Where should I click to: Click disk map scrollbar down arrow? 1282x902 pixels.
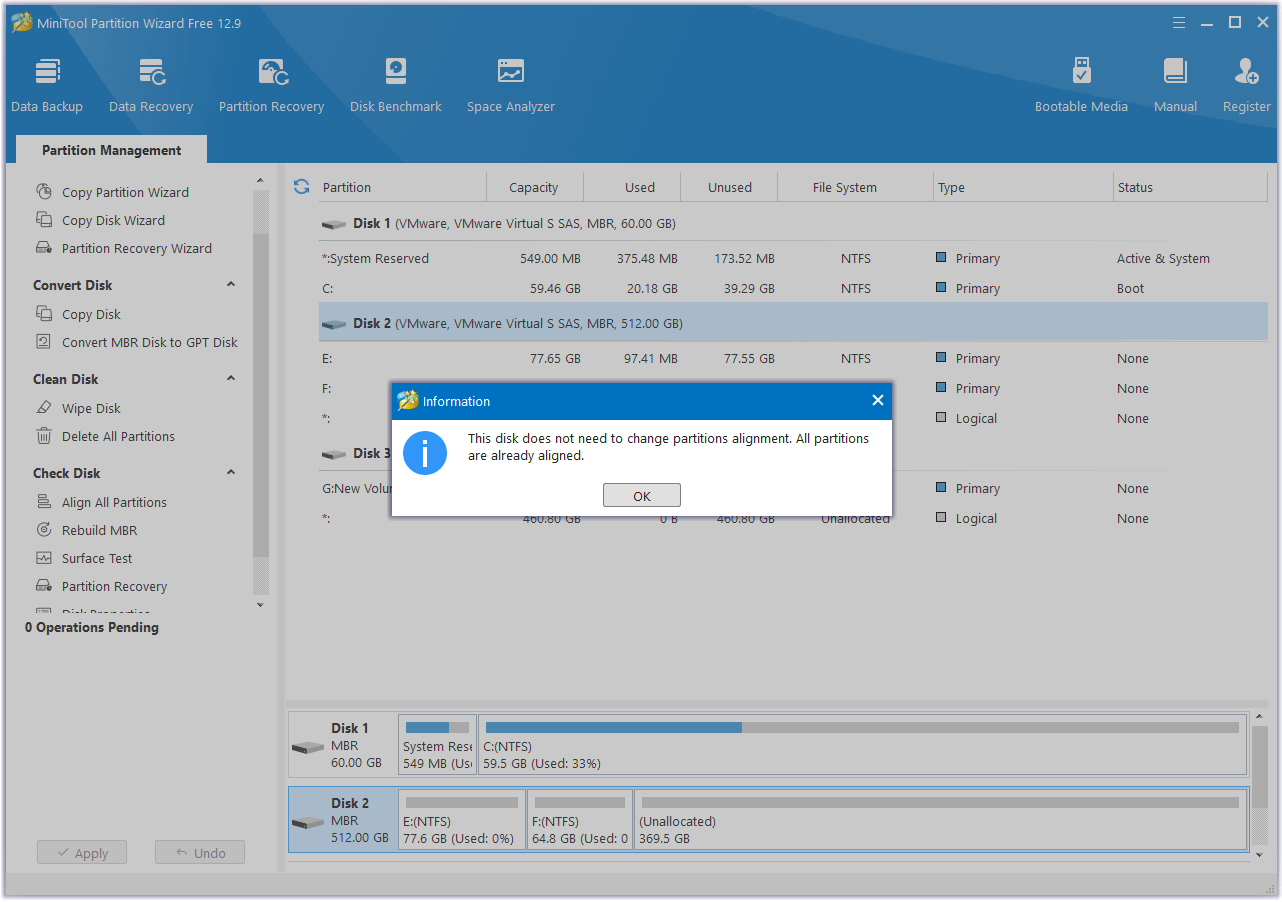pos(1260,855)
